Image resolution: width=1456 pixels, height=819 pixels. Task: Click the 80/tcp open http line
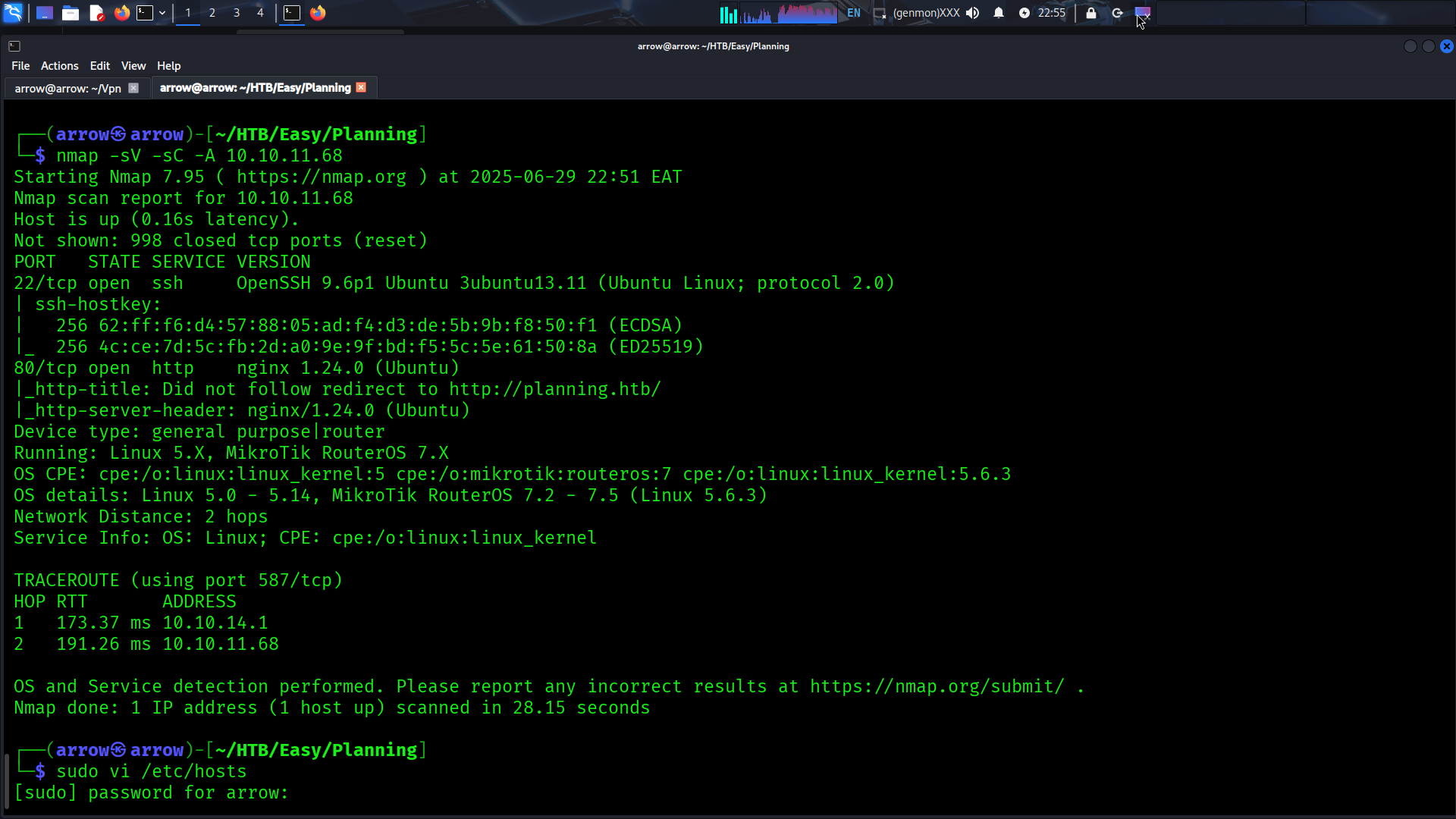(237, 368)
